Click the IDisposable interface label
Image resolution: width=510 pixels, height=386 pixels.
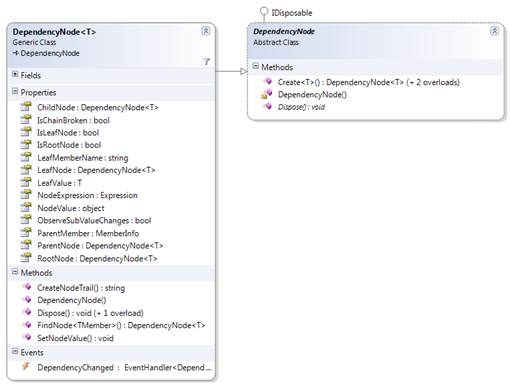pos(292,13)
